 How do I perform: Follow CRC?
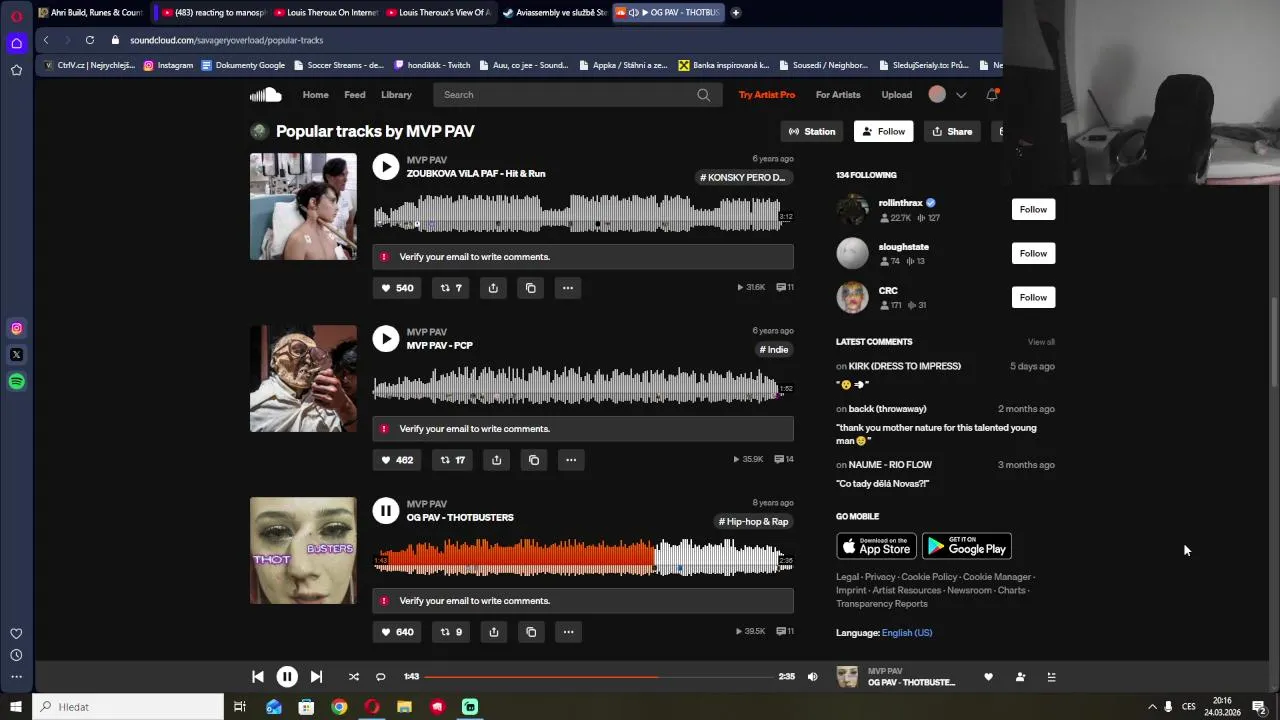1033,297
